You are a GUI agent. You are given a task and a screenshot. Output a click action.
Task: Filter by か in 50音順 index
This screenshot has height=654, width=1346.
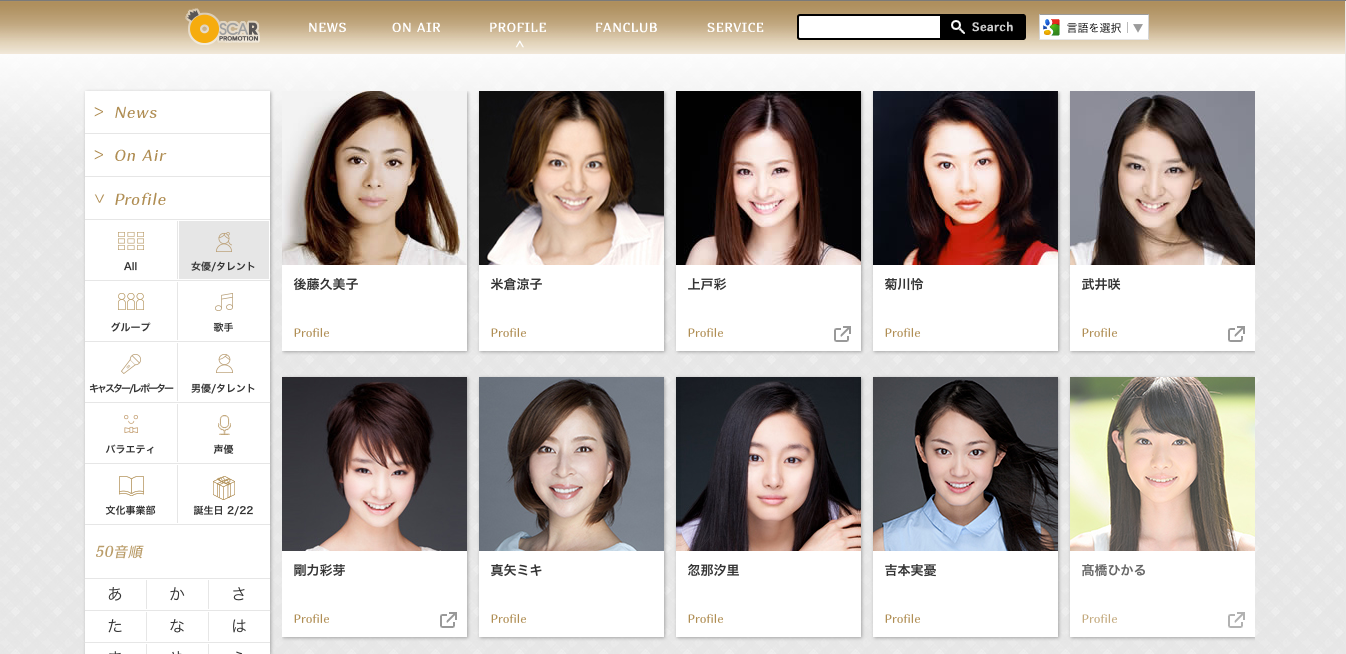pos(177,594)
